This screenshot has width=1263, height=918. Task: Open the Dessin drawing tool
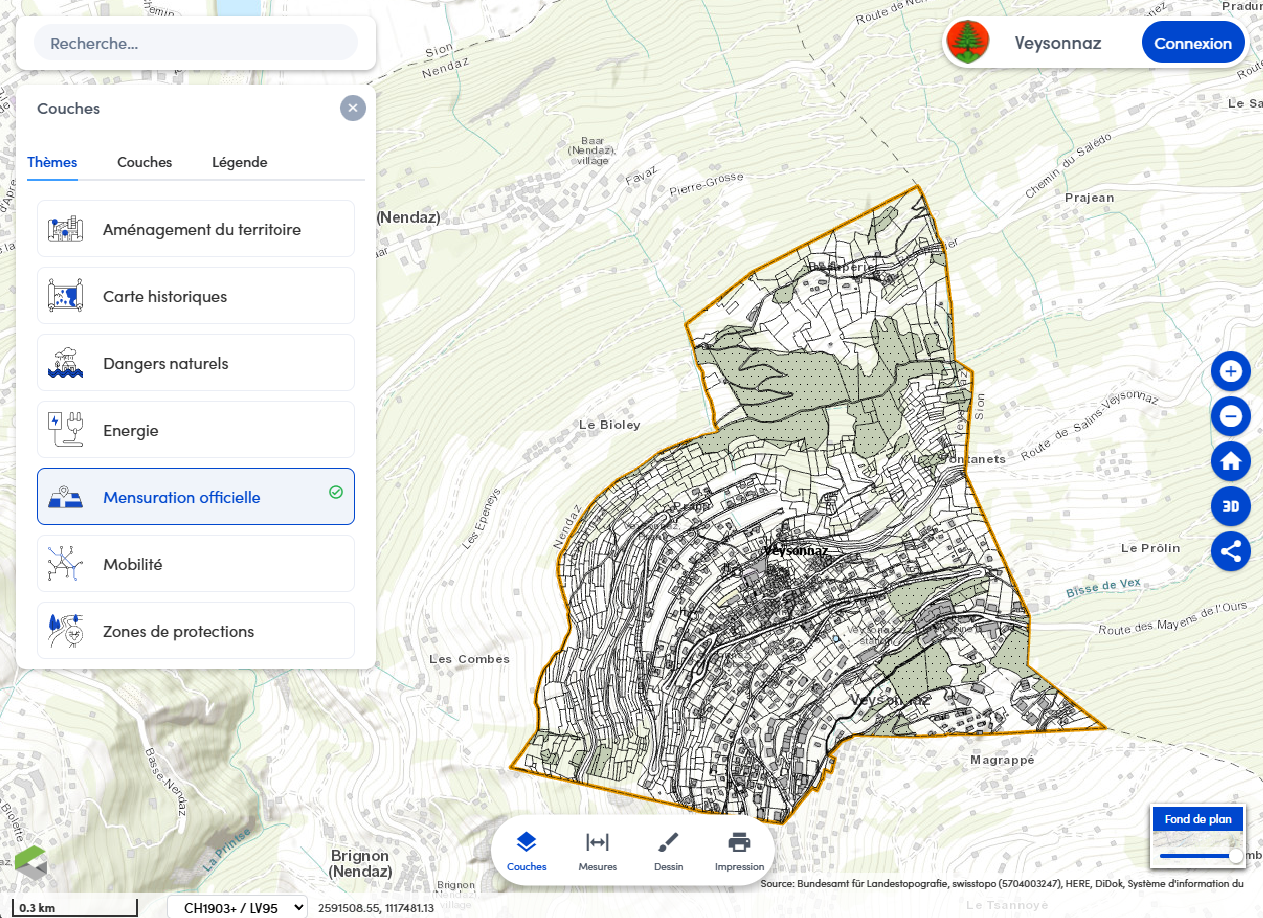tap(668, 850)
